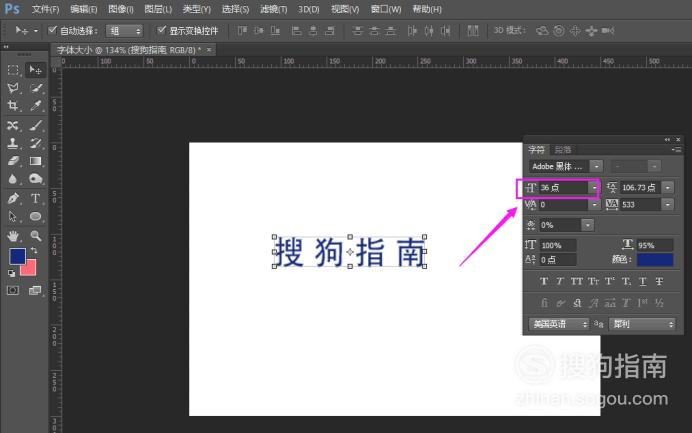
Task: Select the Quick Selection tool
Action: tap(35, 88)
